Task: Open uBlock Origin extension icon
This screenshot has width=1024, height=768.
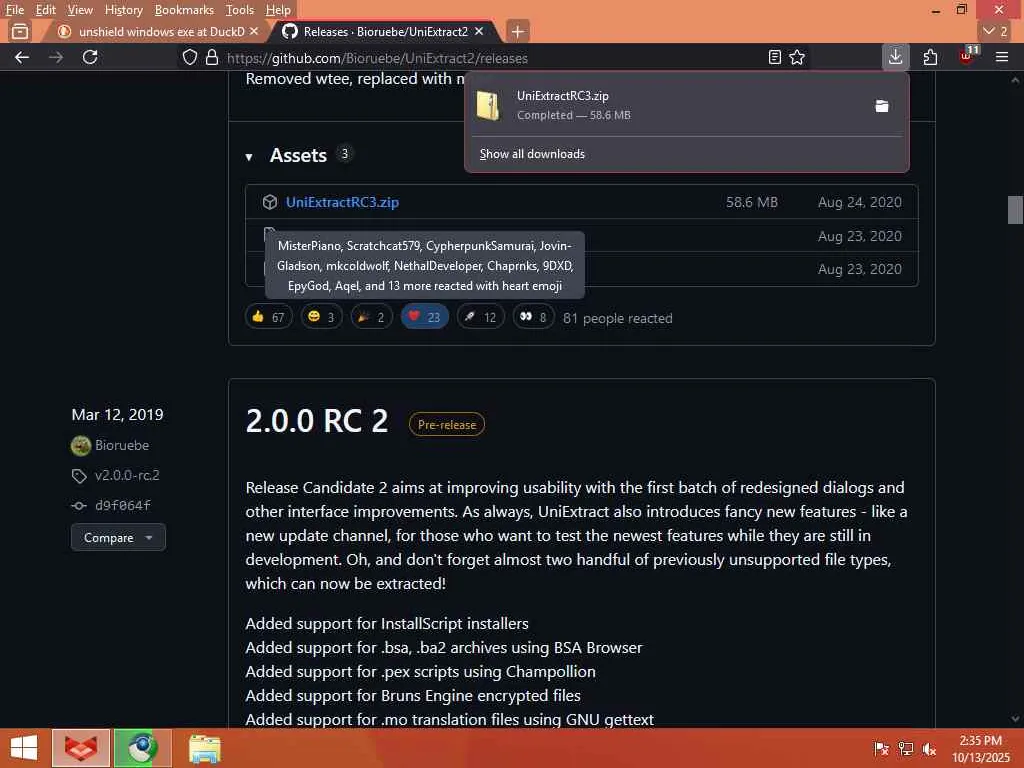Action: click(x=967, y=57)
